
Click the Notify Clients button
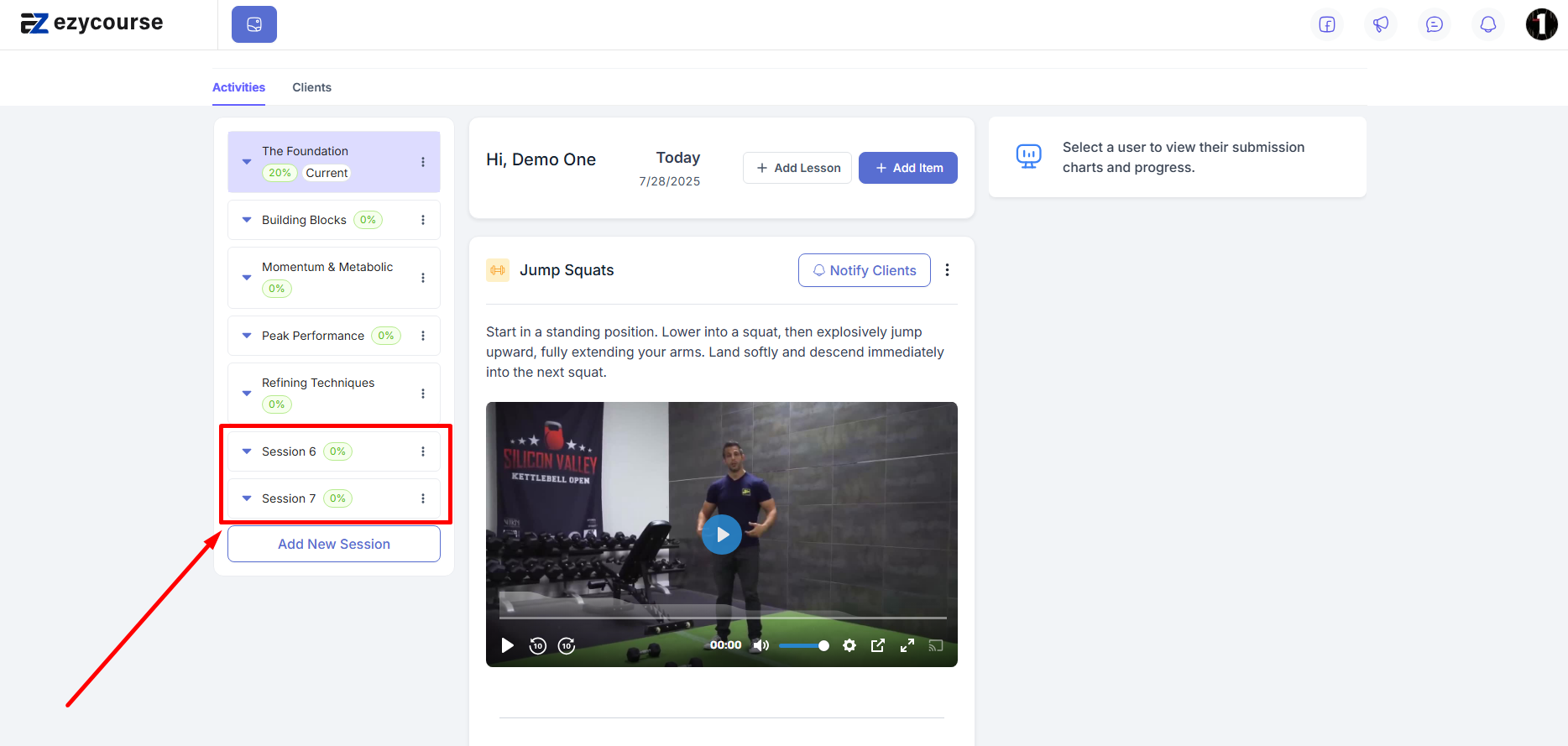tap(865, 270)
